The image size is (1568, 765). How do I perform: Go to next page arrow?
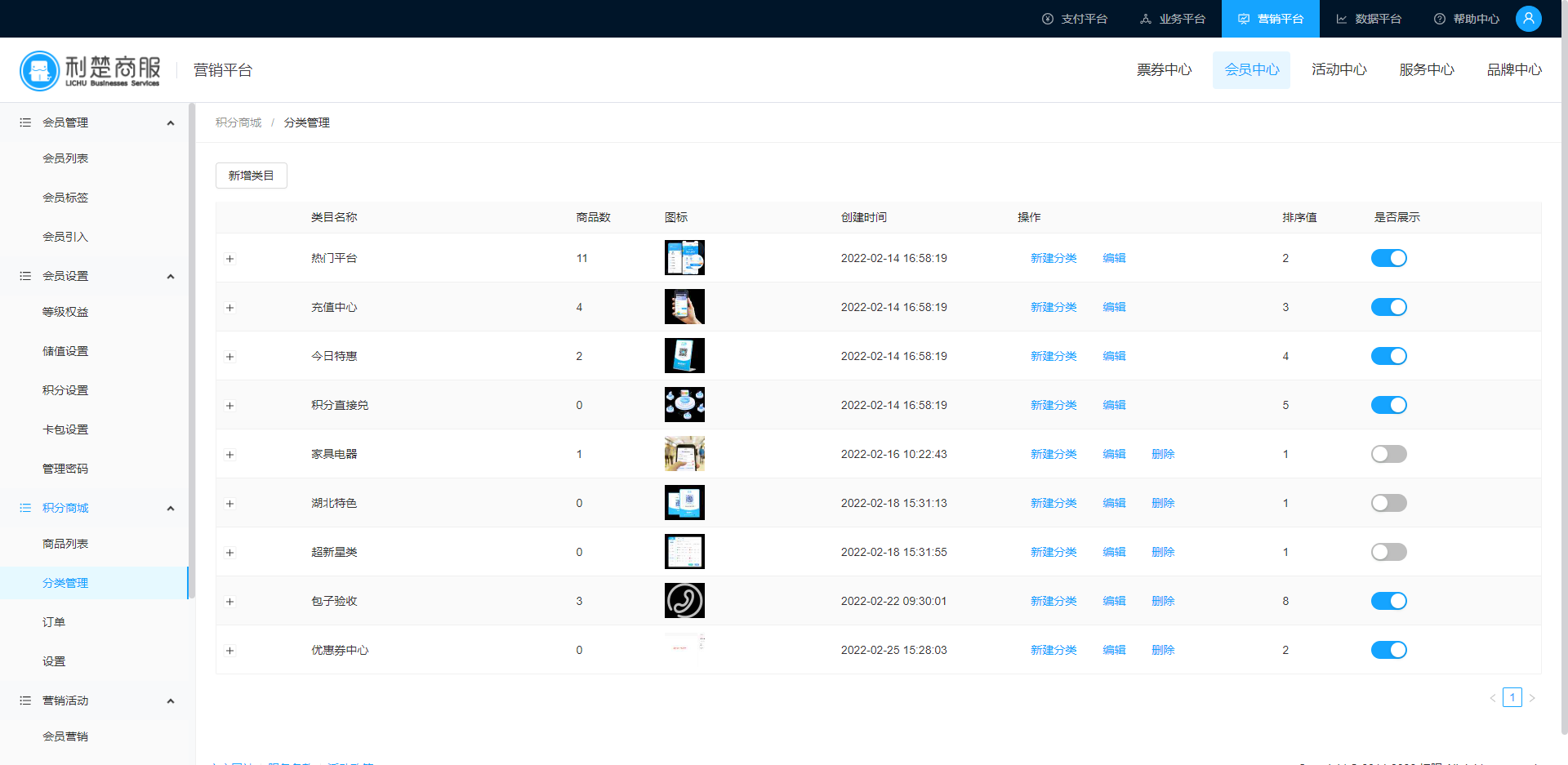click(x=1532, y=698)
